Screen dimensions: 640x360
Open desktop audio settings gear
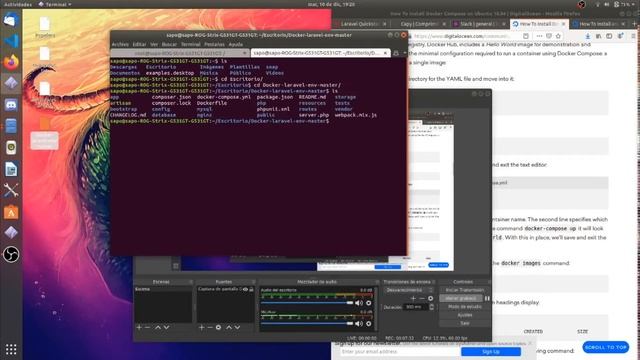tap(369, 303)
